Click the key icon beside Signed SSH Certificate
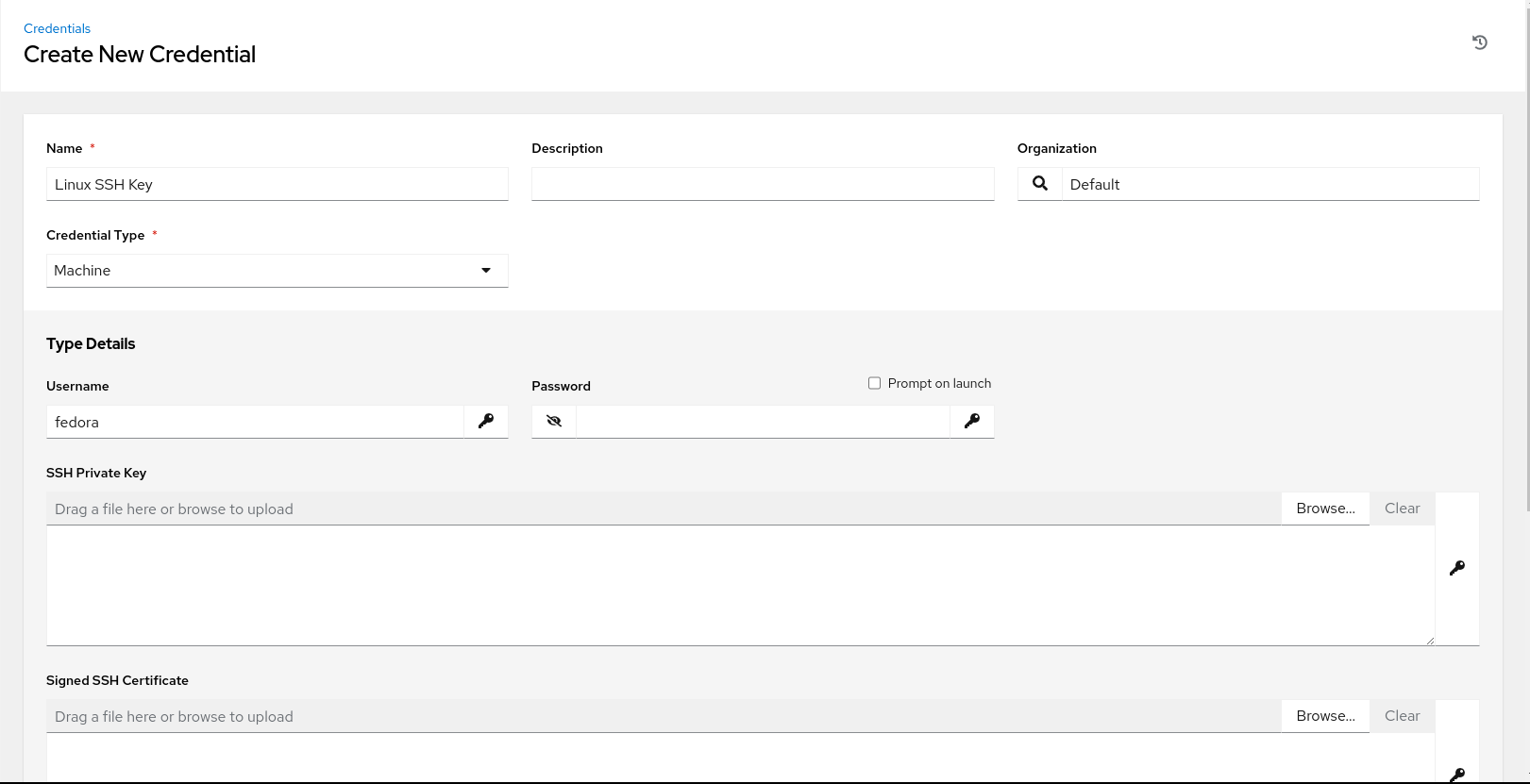The width and height of the screenshot is (1530, 784). 1457,775
